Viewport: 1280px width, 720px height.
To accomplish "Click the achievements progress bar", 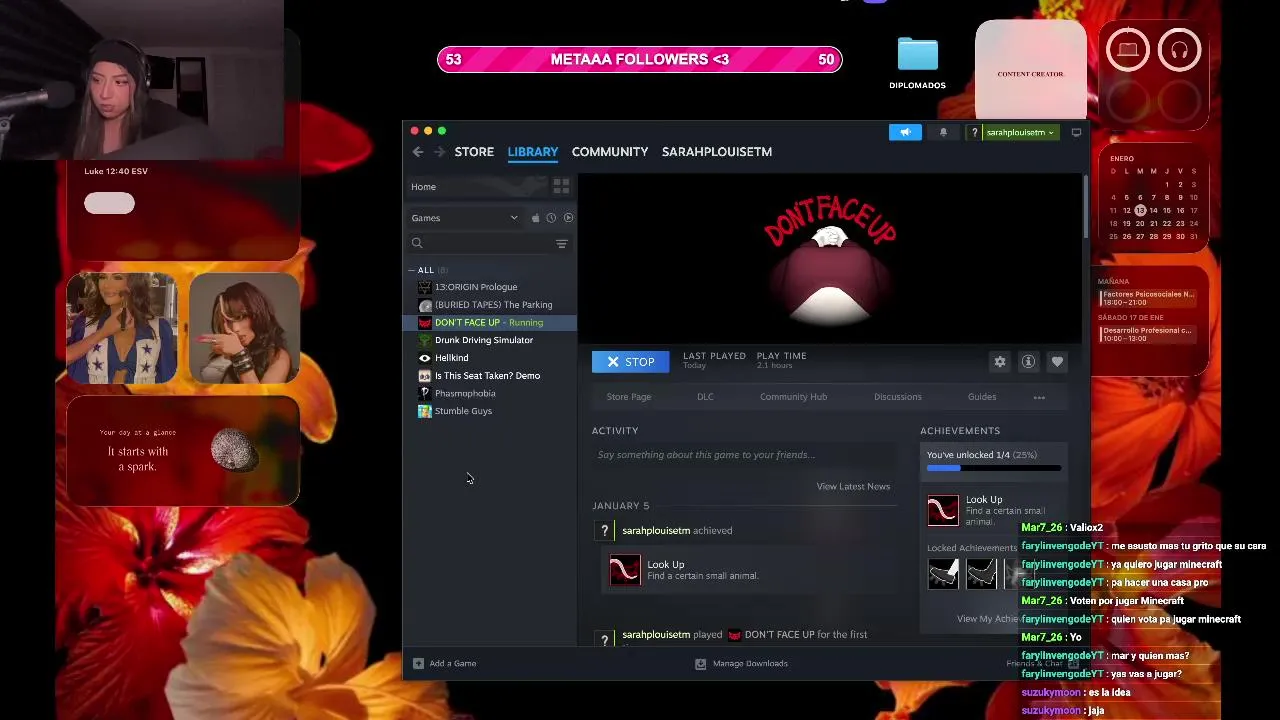I will pos(994,468).
